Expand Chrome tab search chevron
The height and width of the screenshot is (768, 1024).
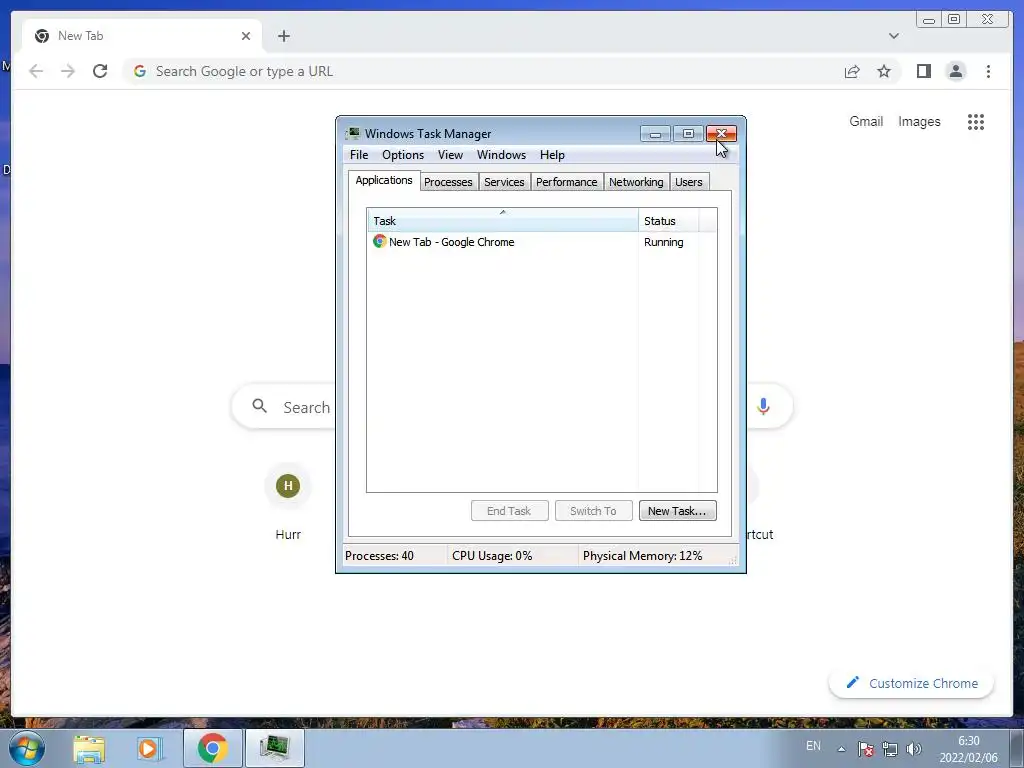[893, 36]
